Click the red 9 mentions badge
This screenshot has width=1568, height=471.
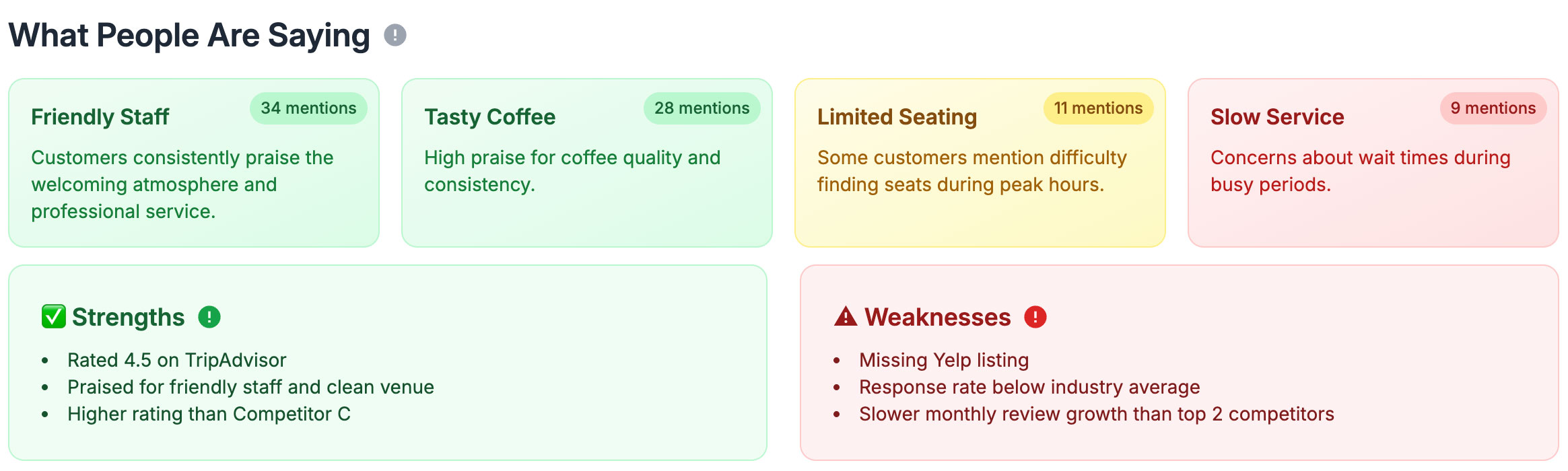pyautogui.click(x=1493, y=108)
